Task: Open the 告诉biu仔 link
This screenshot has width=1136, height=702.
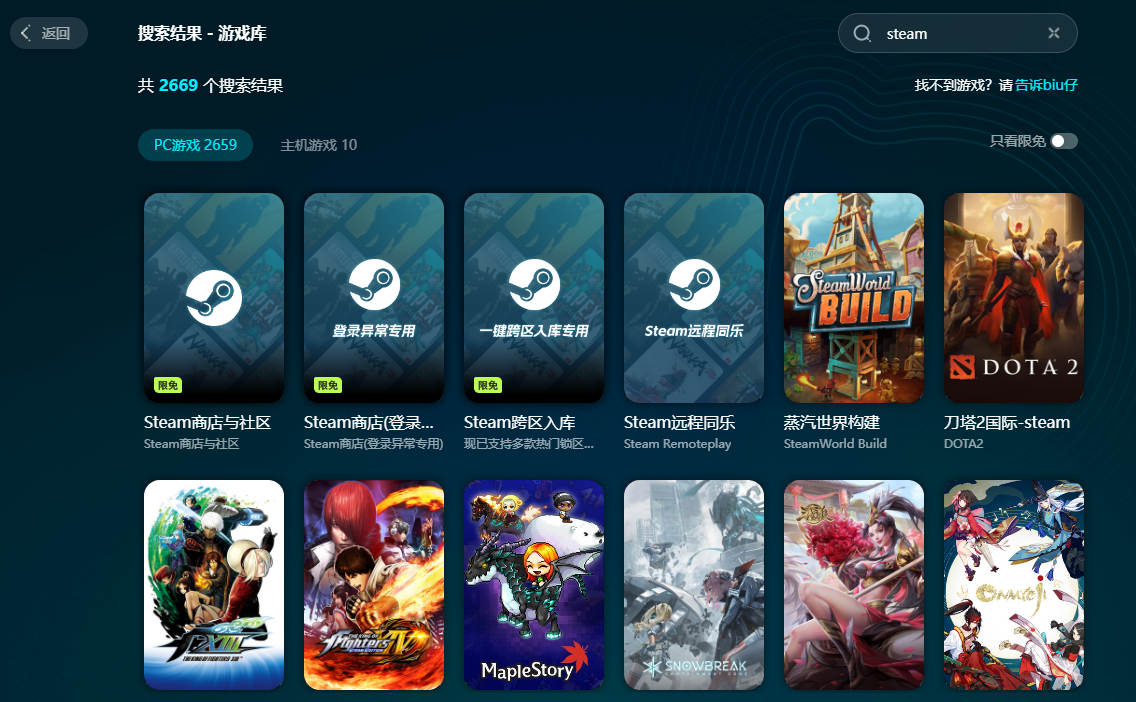Action: coord(1046,85)
